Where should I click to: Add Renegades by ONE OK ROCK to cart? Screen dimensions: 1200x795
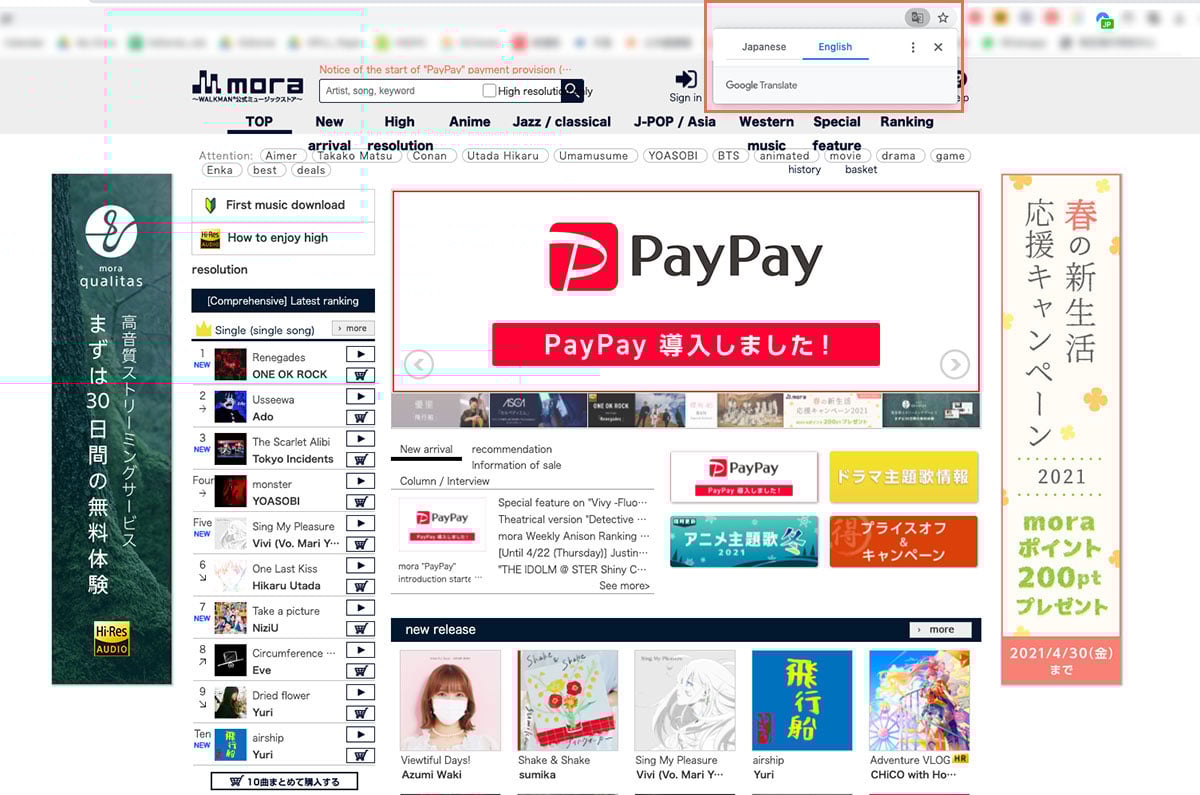360,375
